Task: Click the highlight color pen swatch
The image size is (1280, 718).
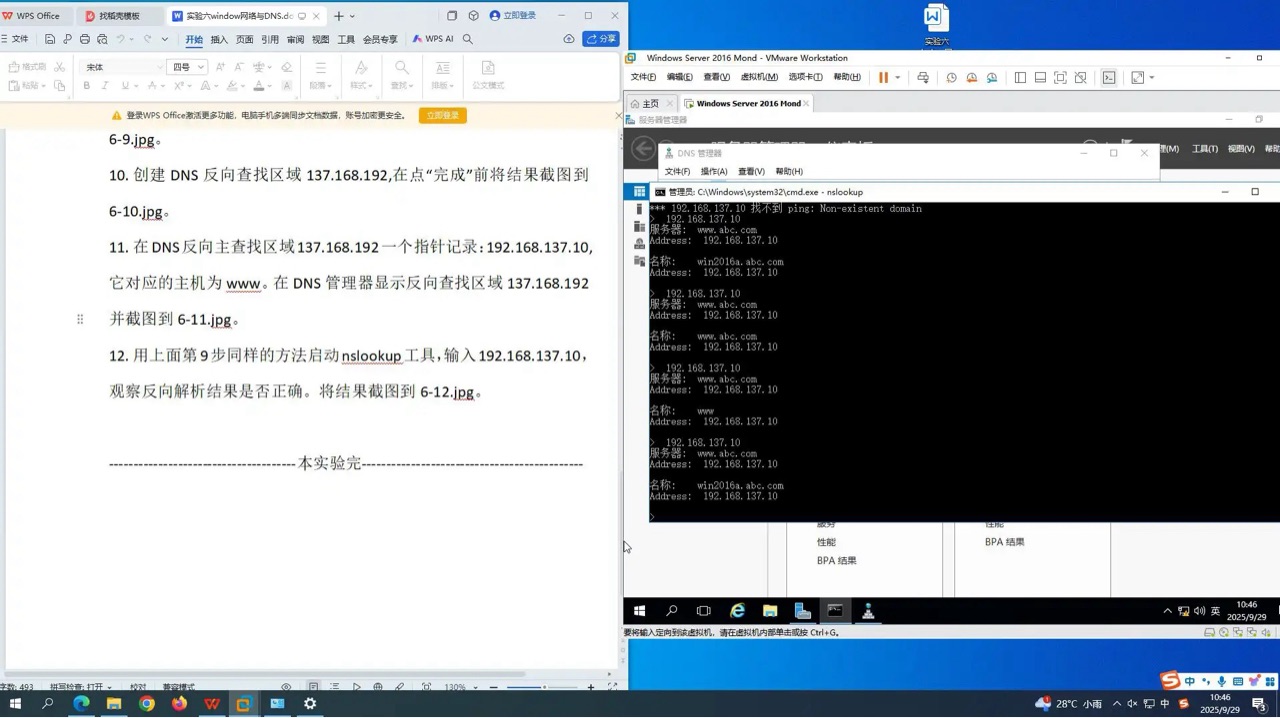Action: (231, 86)
